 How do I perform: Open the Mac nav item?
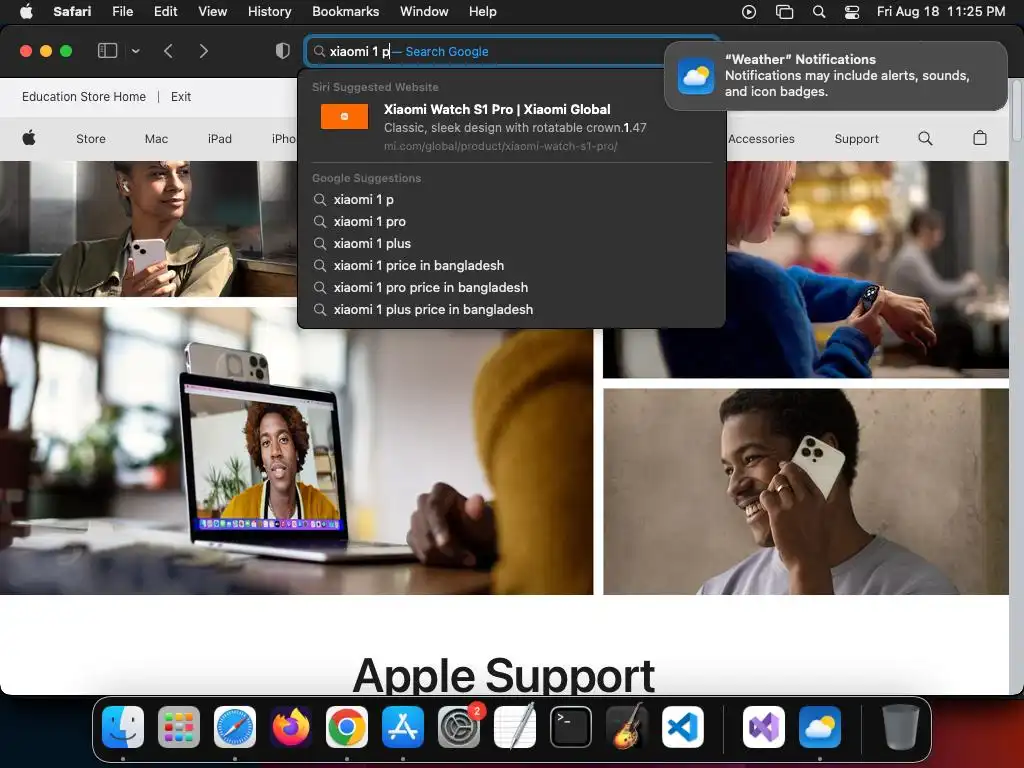pos(156,138)
